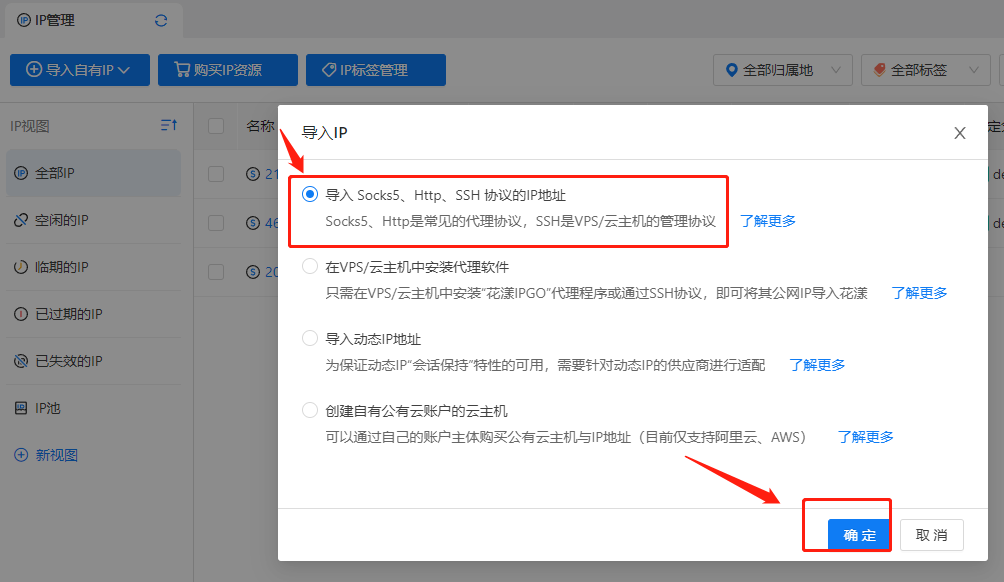The width and height of the screenshot is (1004, 582).
Task: Open the IP池 view
Action: (48, 408)
